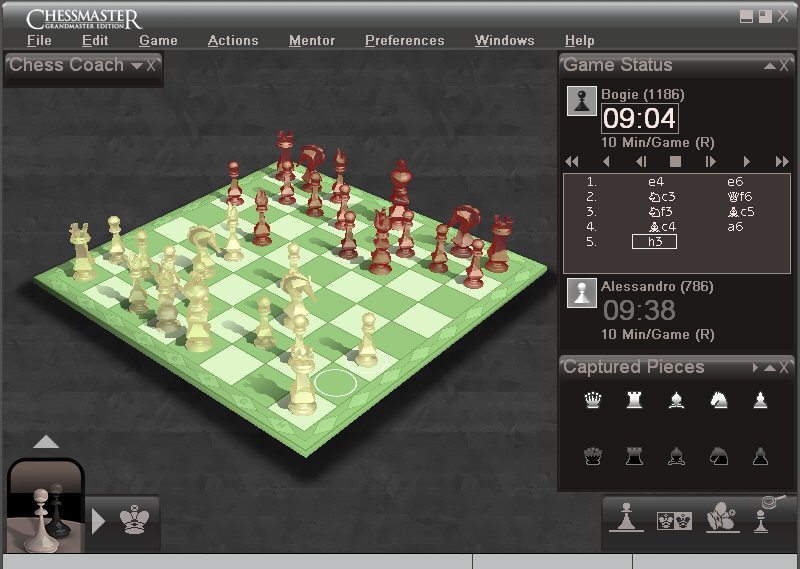Screen dimensions: 800x569
Task: Step back one move in history
Action: click(606, 162)
